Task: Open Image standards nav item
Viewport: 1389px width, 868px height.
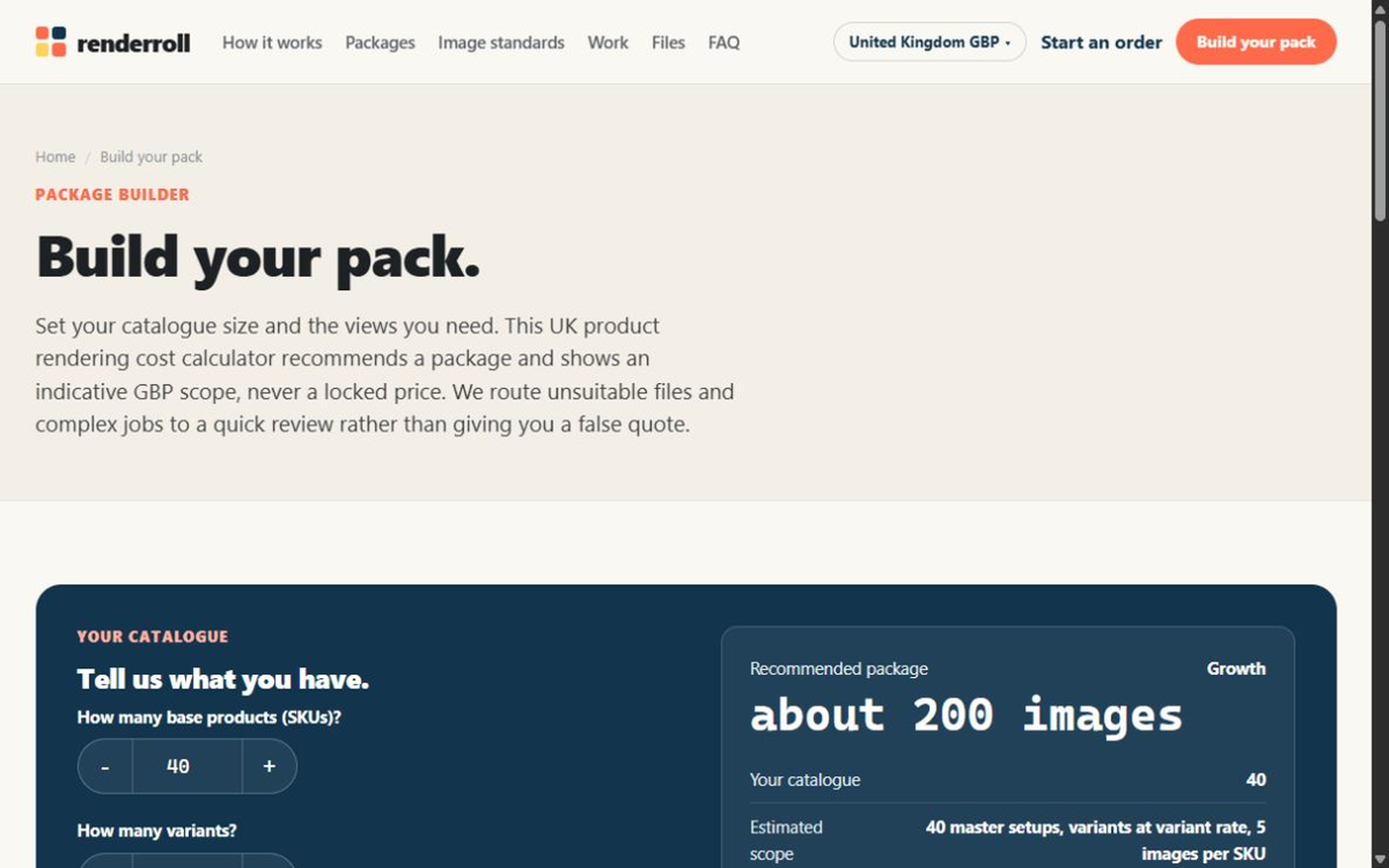Action: pyautogui.click(x=501, y=42)
